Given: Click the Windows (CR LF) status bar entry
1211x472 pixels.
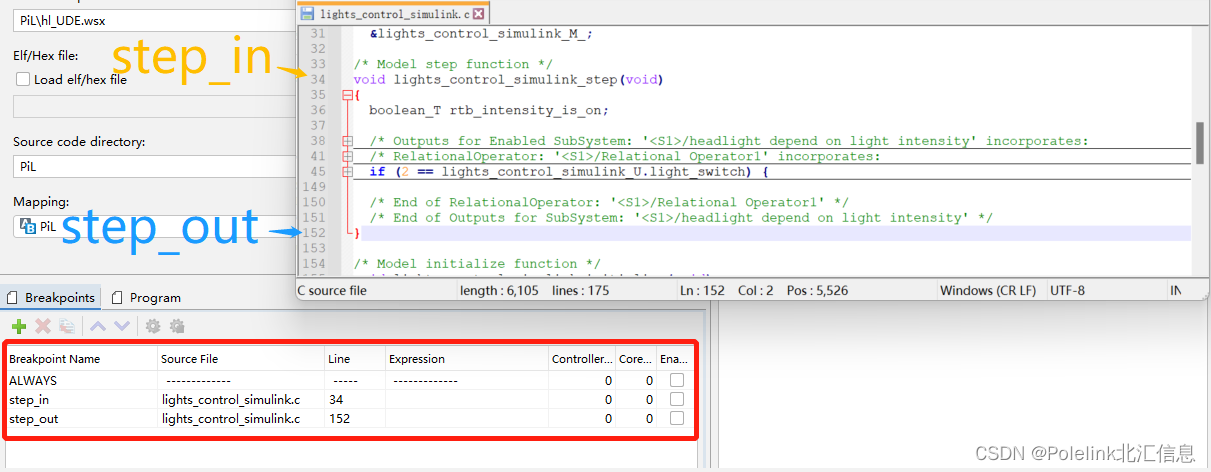Looking at the screenshot, I should [988, 290].
